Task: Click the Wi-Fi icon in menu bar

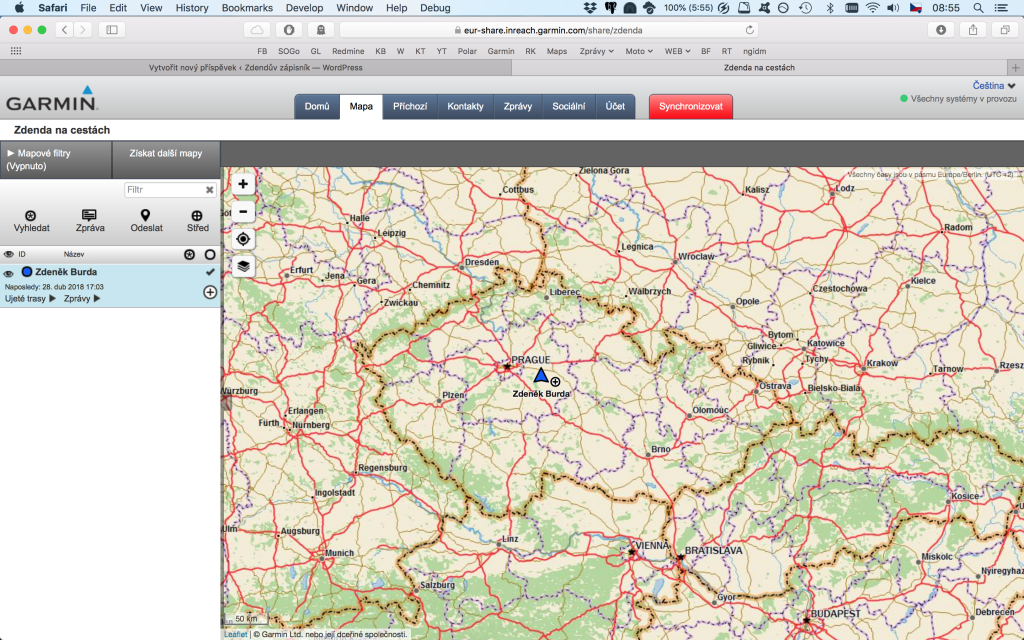Action: click(x=872, y=8)
